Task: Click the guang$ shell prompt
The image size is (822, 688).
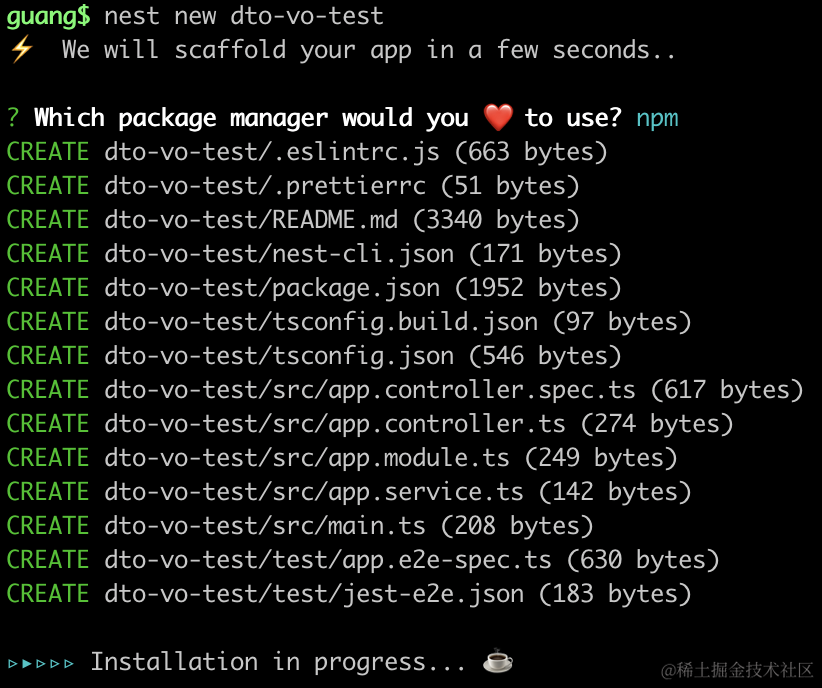Action: point(48,15)
